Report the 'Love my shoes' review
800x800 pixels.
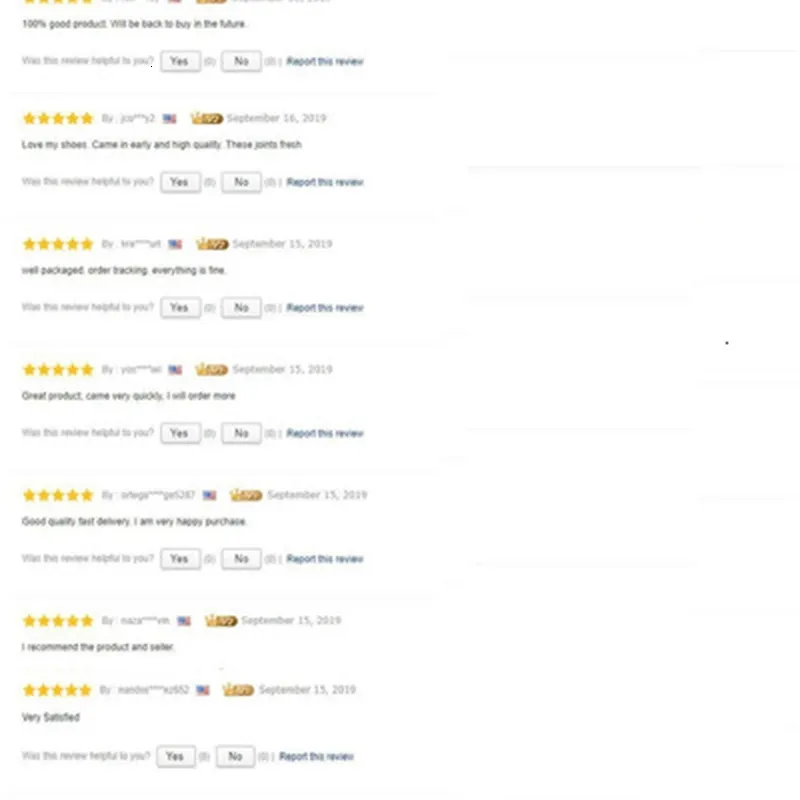[324, 182]
